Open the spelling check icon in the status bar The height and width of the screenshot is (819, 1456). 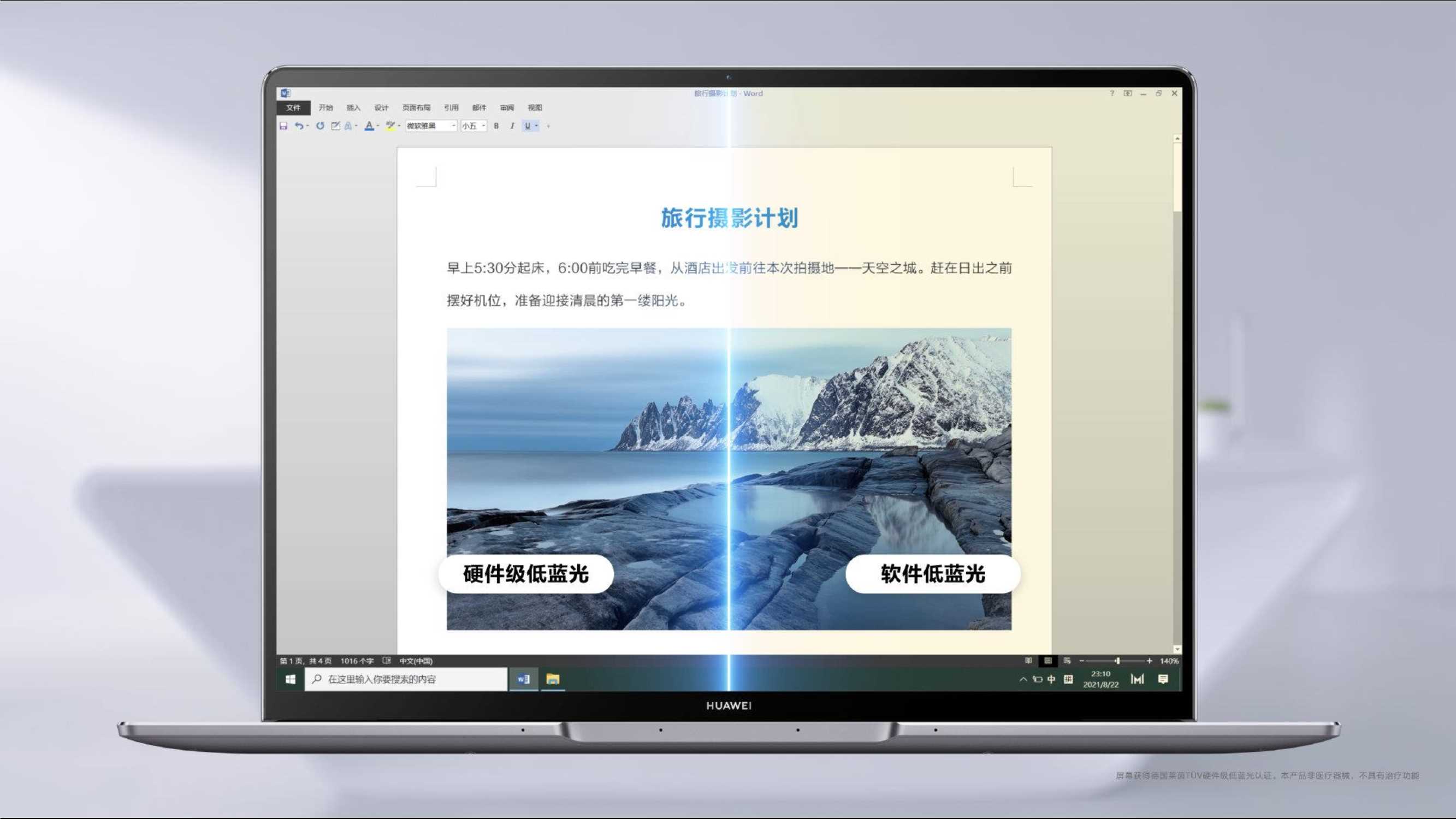tap(387, 661)
